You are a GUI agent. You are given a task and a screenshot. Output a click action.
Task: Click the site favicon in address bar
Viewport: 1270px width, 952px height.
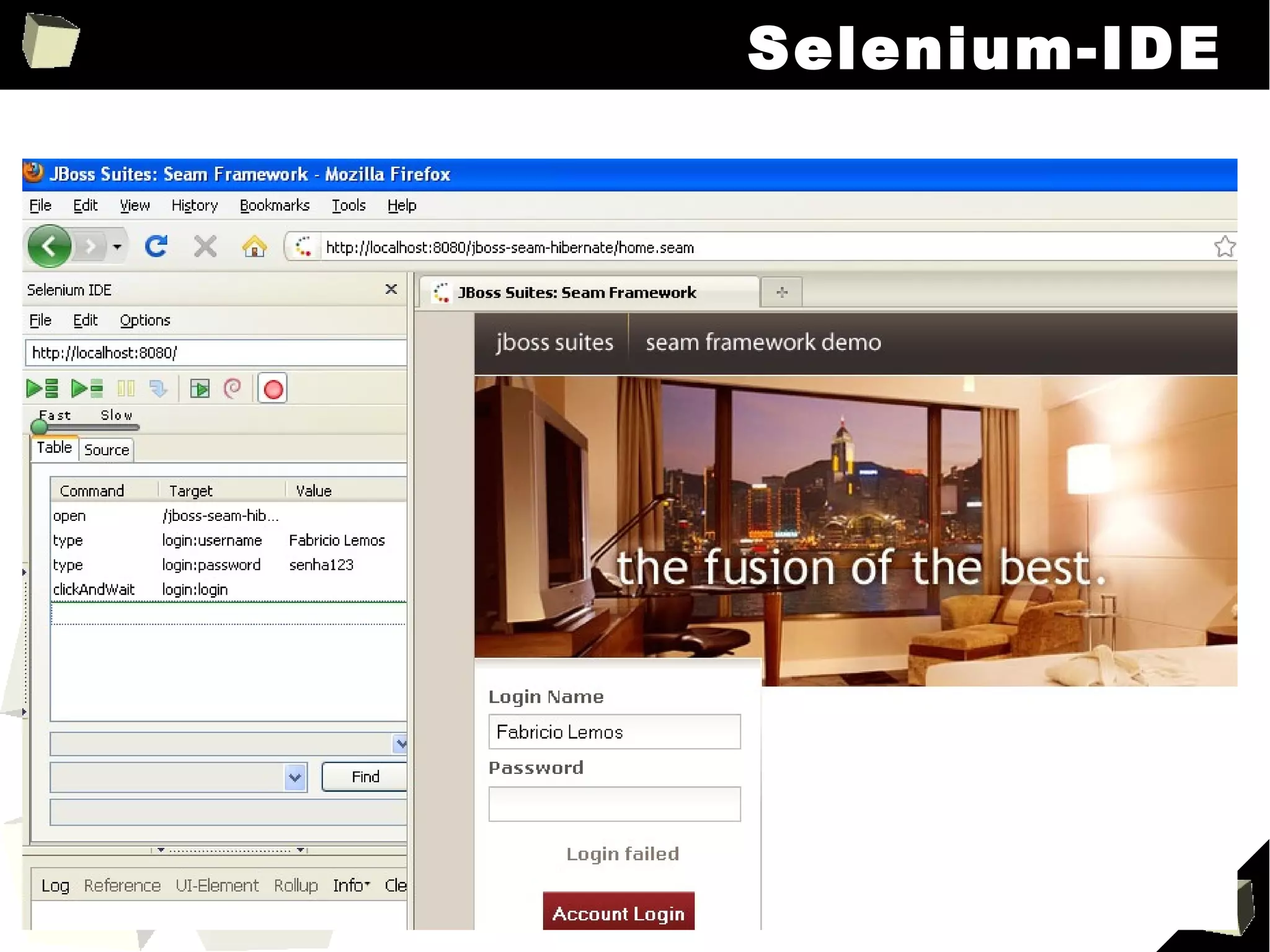[x=303, y=247]
